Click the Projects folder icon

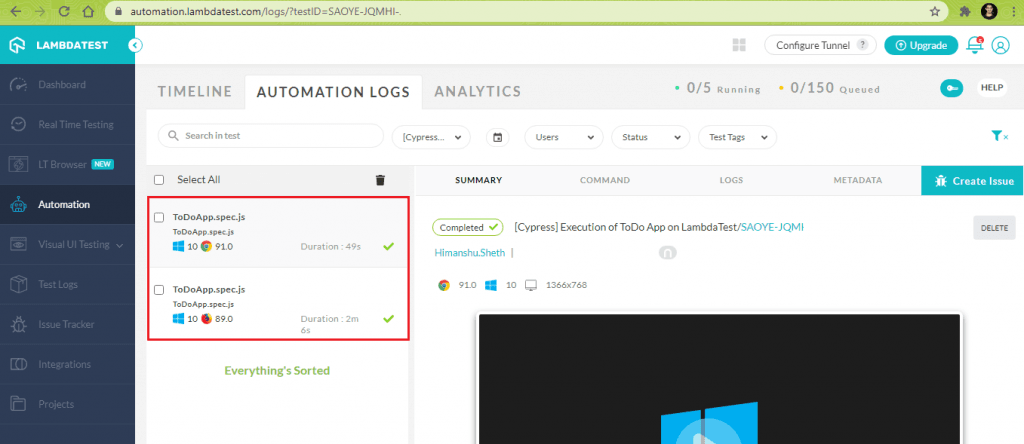(19, 404)
